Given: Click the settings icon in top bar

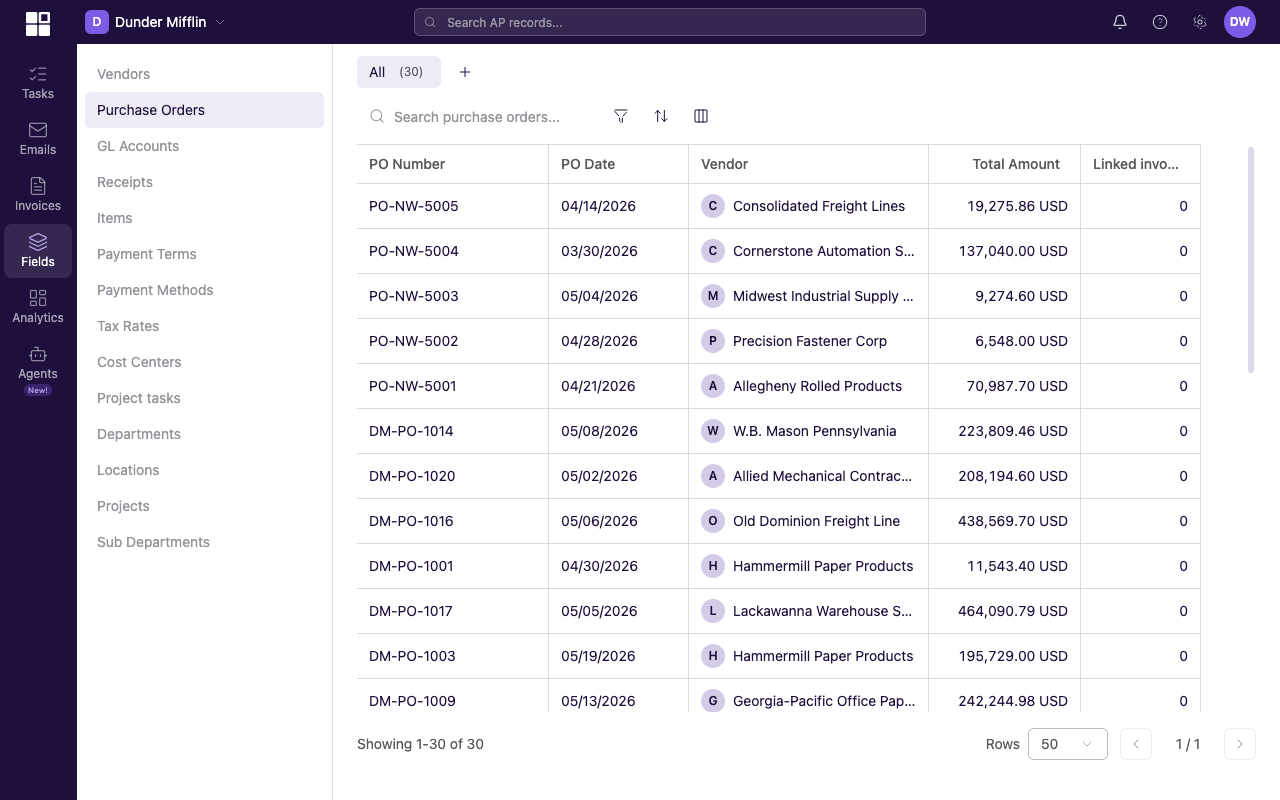Looking at the screenshot, I should click(x=1200, y=22).
